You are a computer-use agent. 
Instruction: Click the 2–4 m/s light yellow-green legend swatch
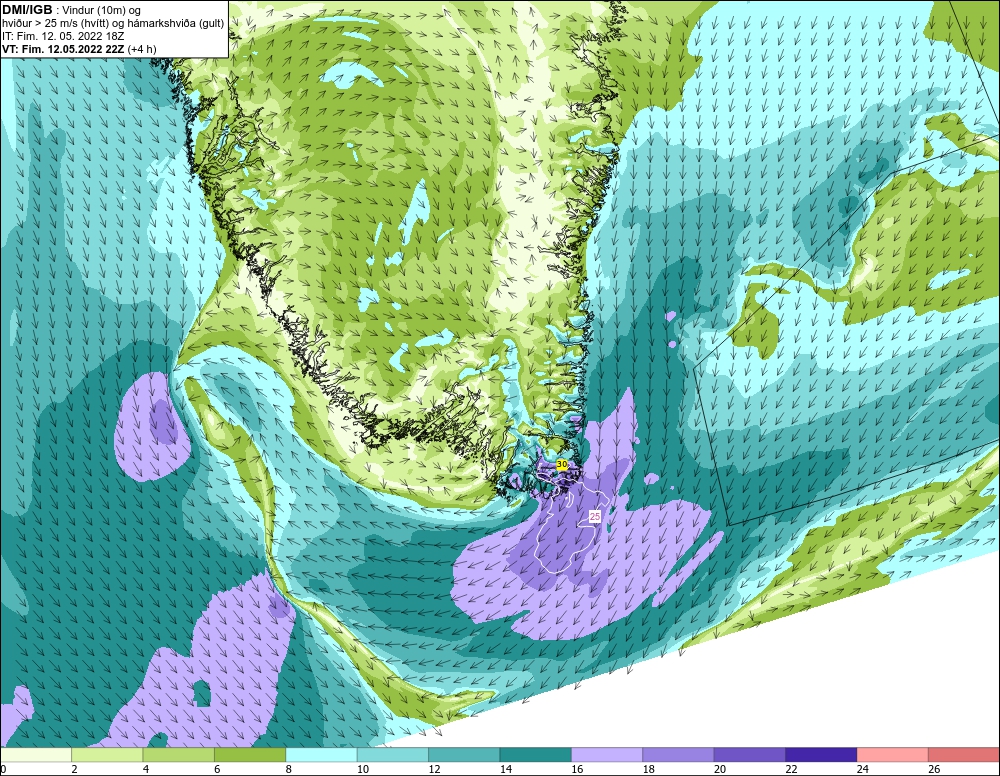tap(107, 754)
